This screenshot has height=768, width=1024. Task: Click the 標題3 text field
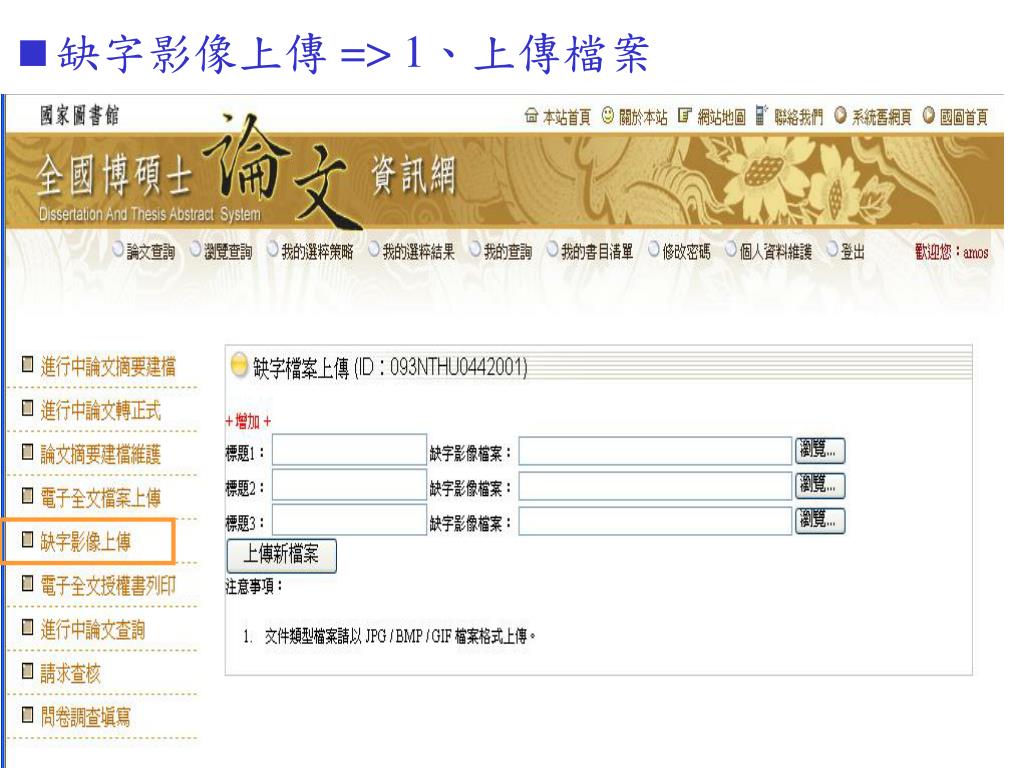(349, 520)
